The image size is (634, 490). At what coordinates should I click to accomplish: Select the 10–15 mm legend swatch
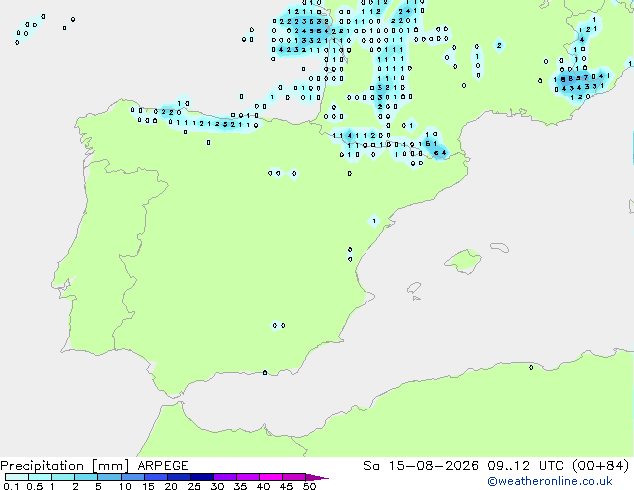133,477
